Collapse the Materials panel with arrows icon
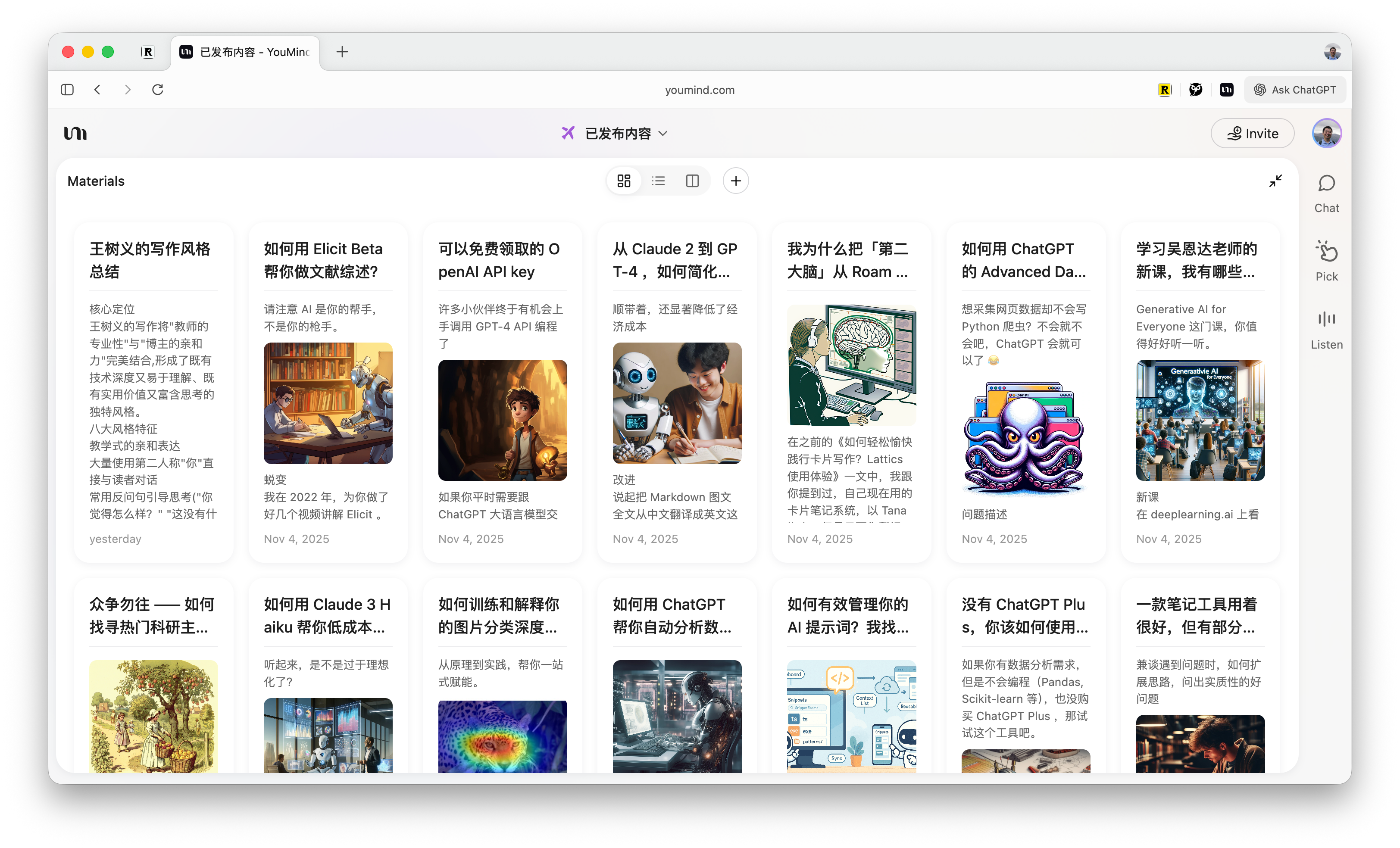Viewport: 1400px width, 848px height. pyautogui.click(x=1275, y=181)
